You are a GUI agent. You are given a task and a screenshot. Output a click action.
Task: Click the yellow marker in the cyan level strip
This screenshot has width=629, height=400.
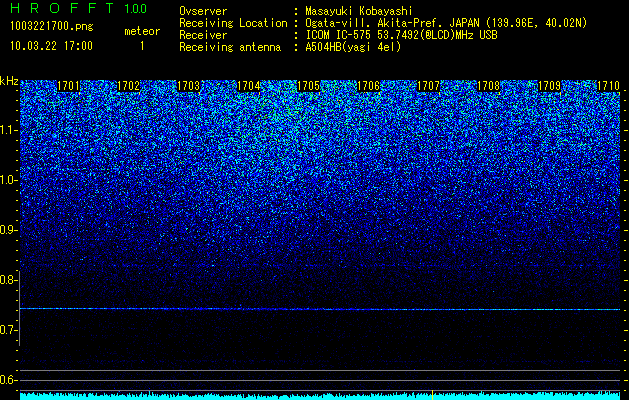[x=432, y=395]
